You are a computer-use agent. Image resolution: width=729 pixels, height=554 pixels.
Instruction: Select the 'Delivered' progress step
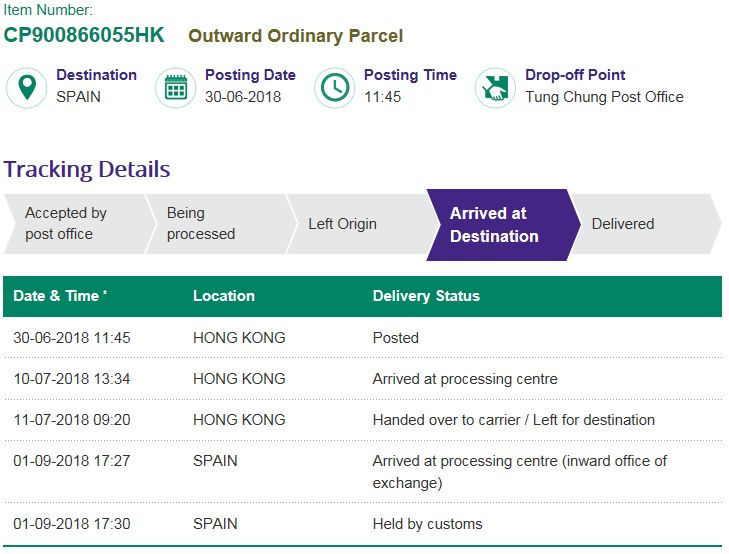click(623, 224)
